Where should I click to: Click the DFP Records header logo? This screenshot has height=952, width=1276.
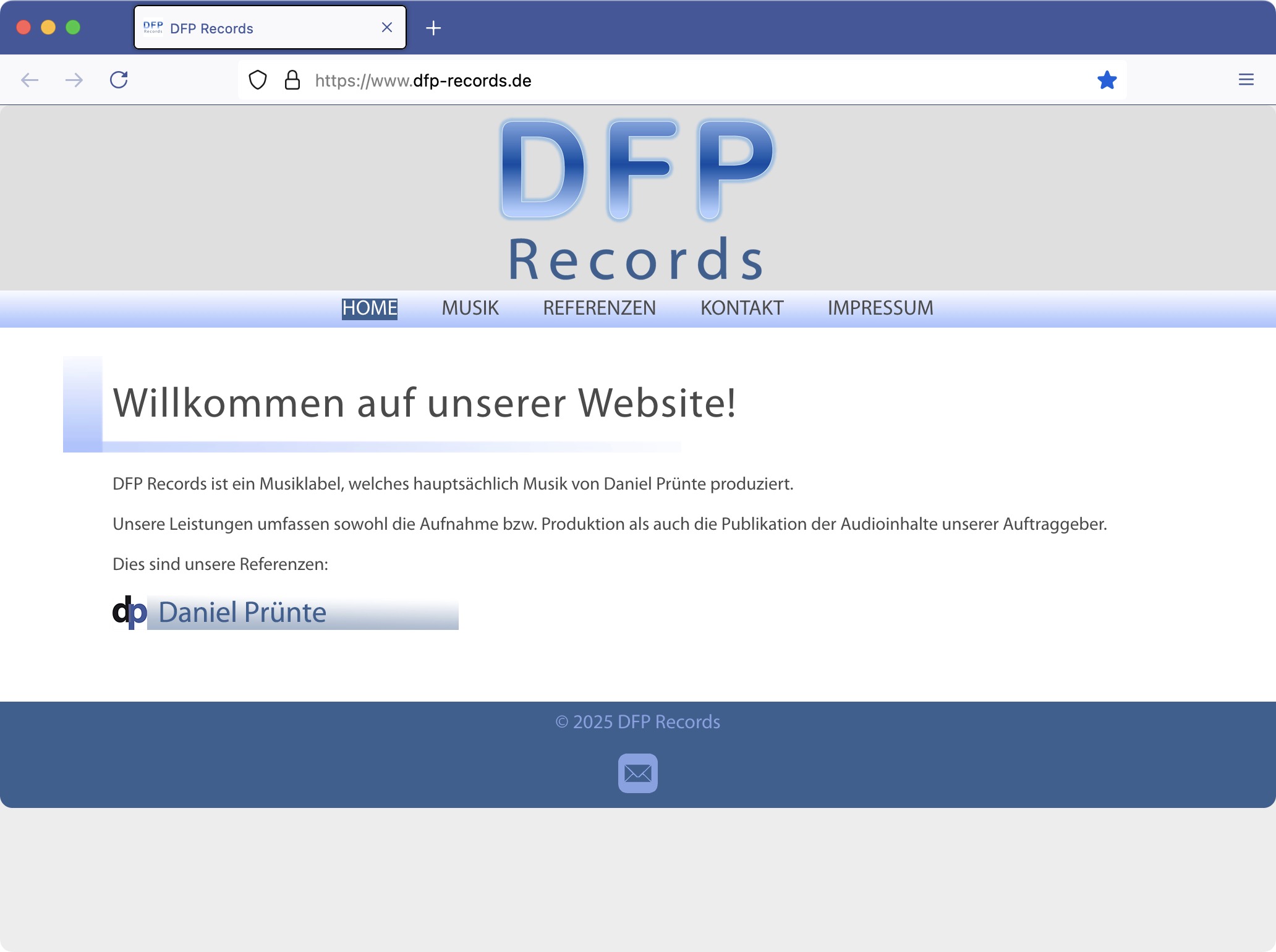(x=637, y=199)
